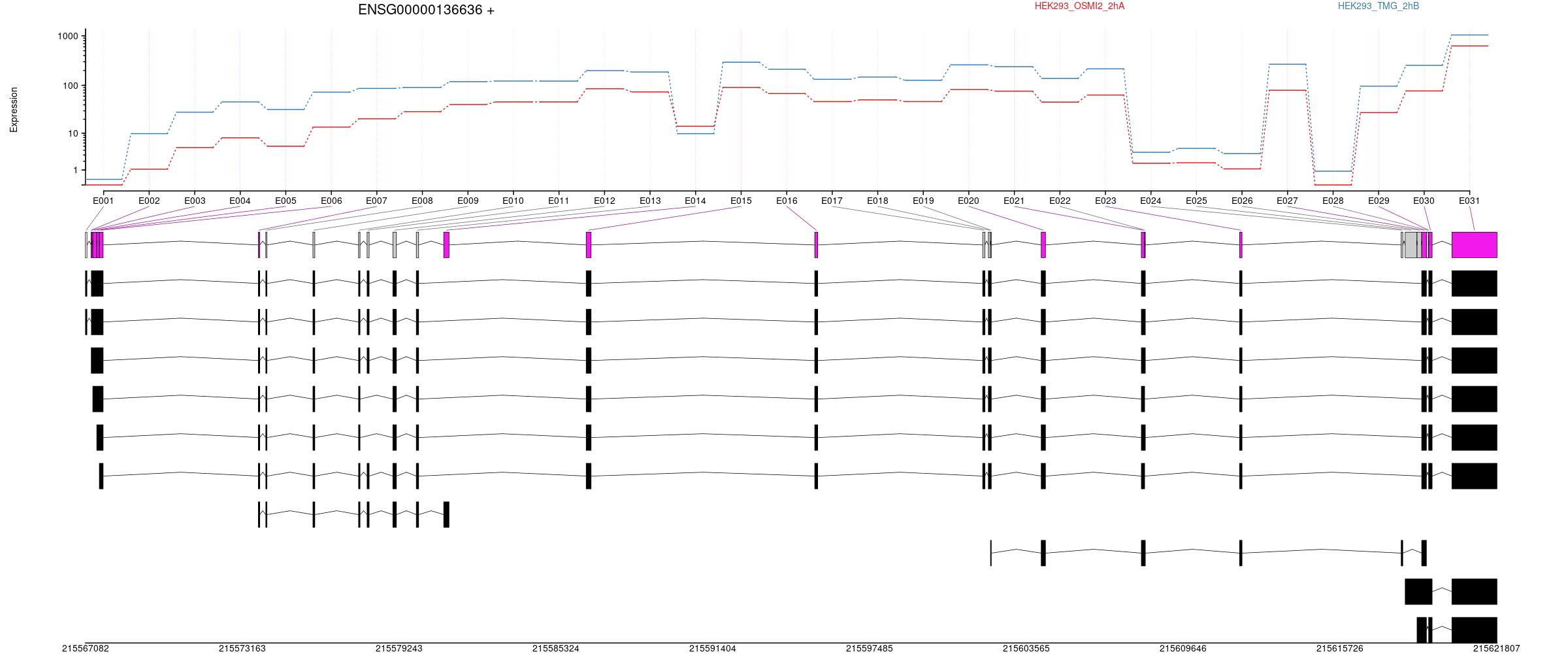Viewport: 1568px width, 660px height.
Task: Click large magenta E031 exon block in gene model
Action: tap(1475, 245)
